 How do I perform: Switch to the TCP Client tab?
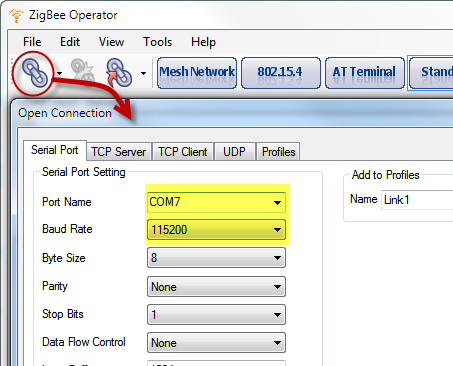tap(183, 152)
